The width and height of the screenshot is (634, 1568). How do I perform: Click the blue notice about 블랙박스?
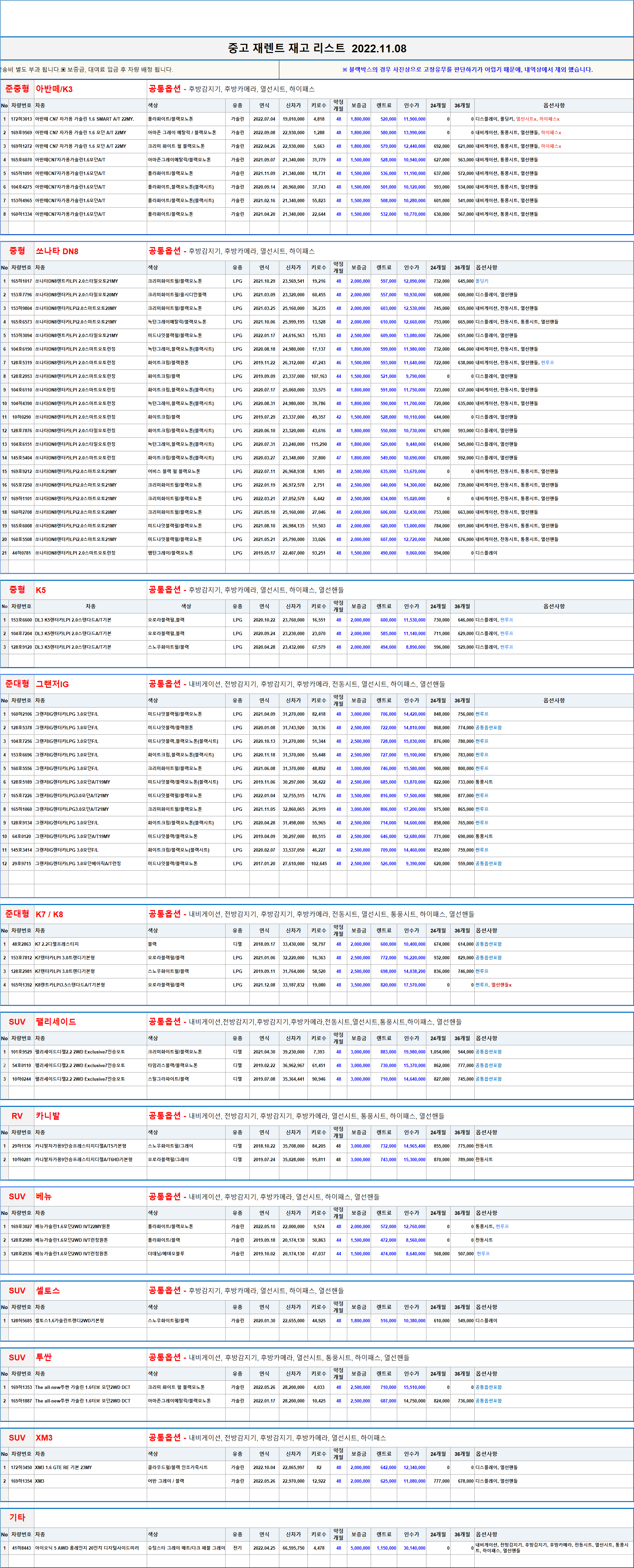(467, 70)
